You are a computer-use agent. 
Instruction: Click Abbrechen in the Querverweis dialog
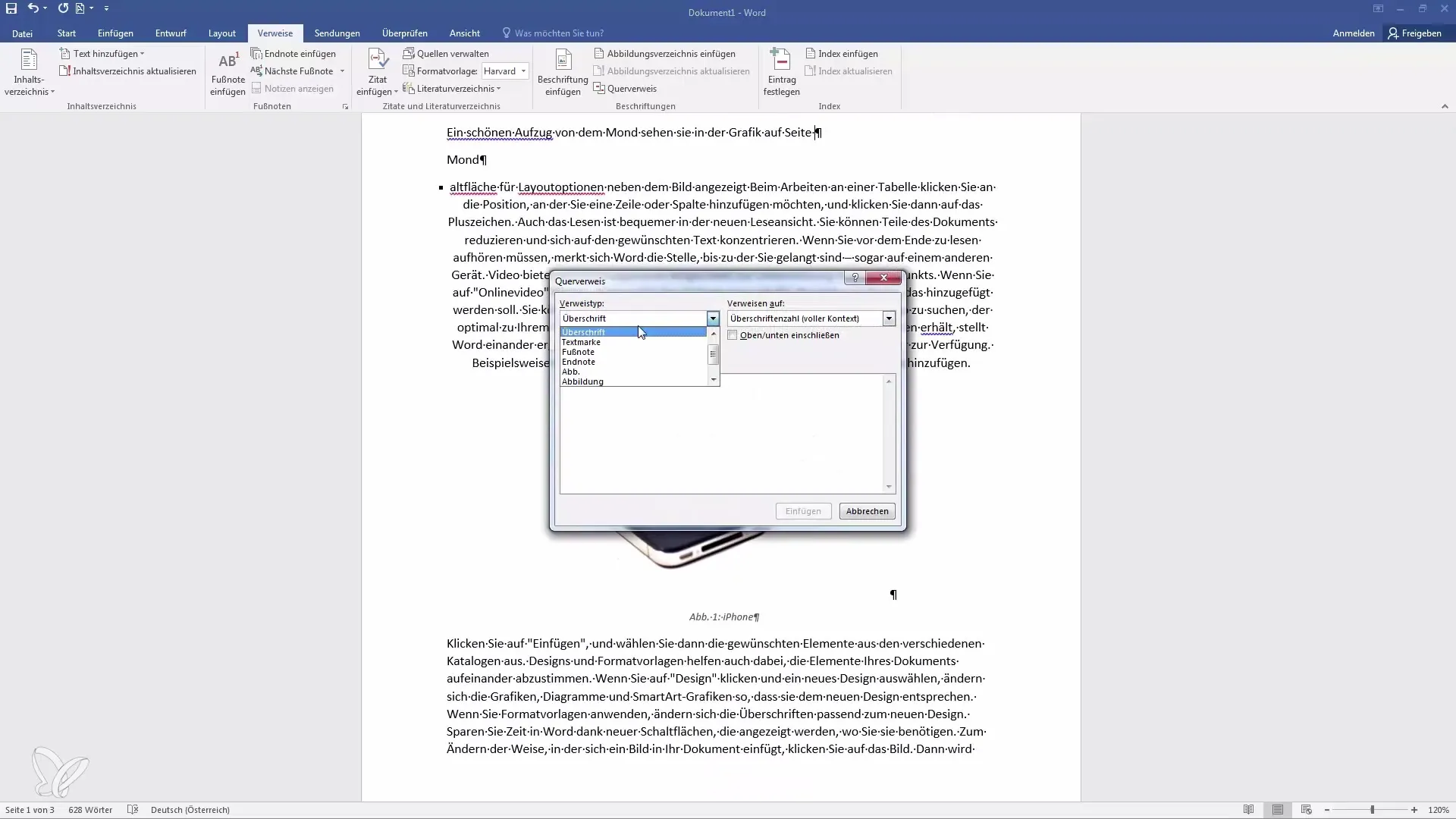pos(867,511)
